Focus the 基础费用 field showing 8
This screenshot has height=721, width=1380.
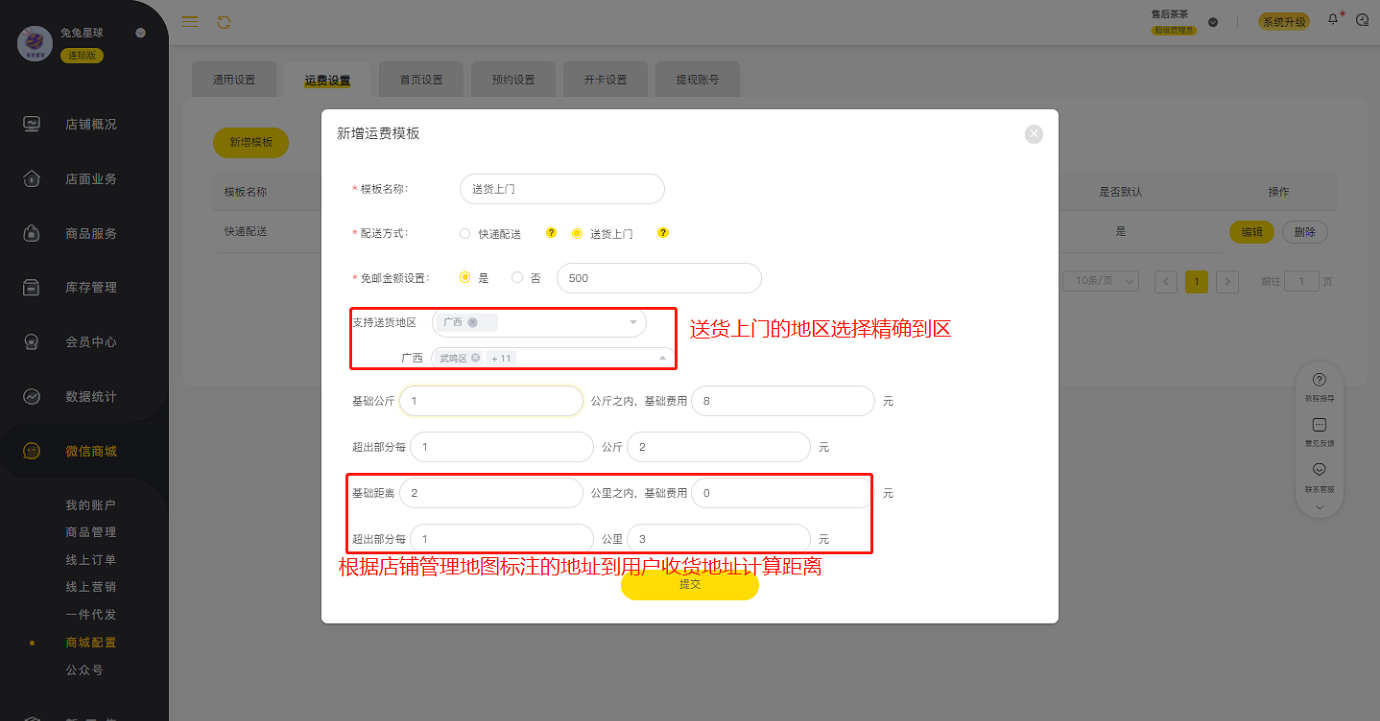(783, 401)
